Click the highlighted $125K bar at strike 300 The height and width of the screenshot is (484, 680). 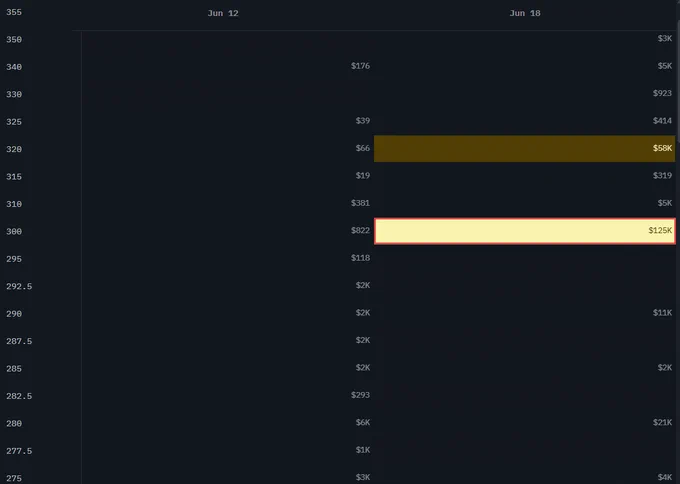(x=525, y=231)
